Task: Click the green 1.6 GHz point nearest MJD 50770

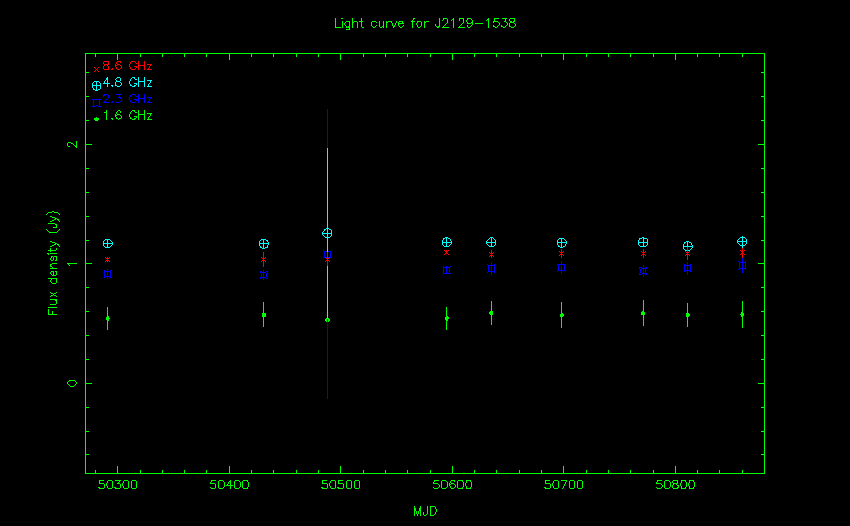Action: pos(643,313)
